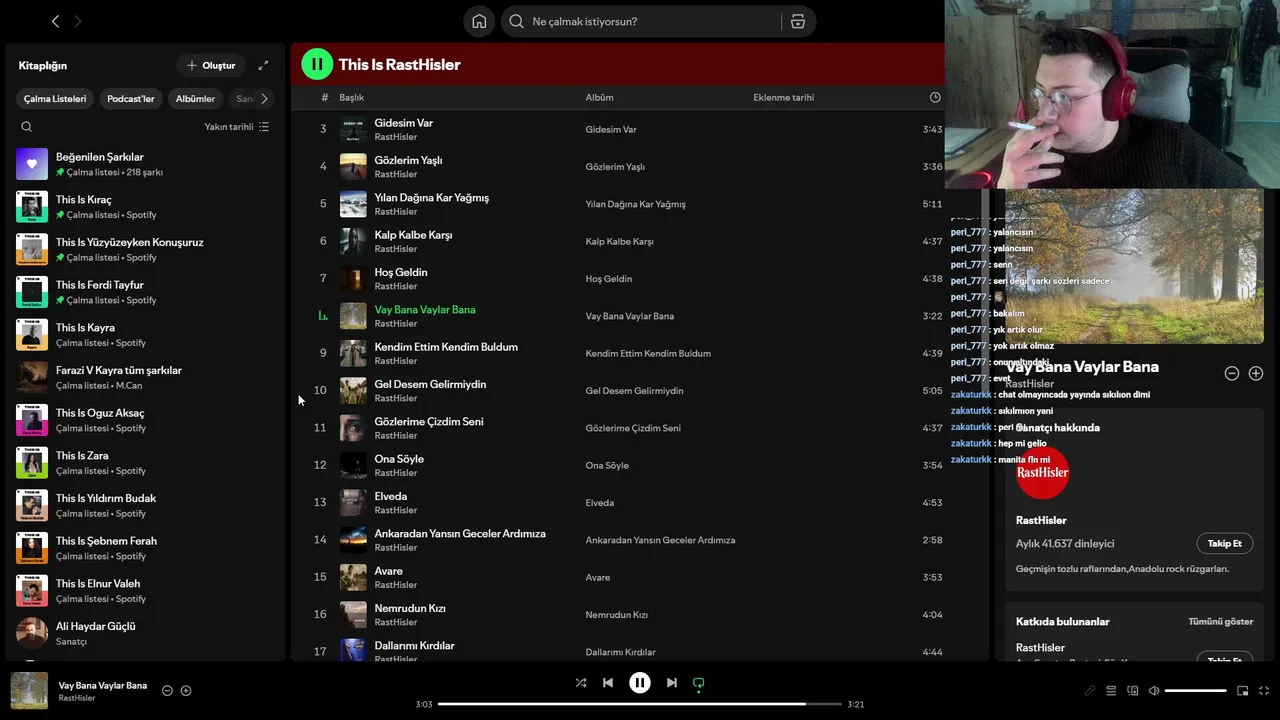
Task: Open the miniplayer
Action: pyautogui.click(x=1243, y=690)
